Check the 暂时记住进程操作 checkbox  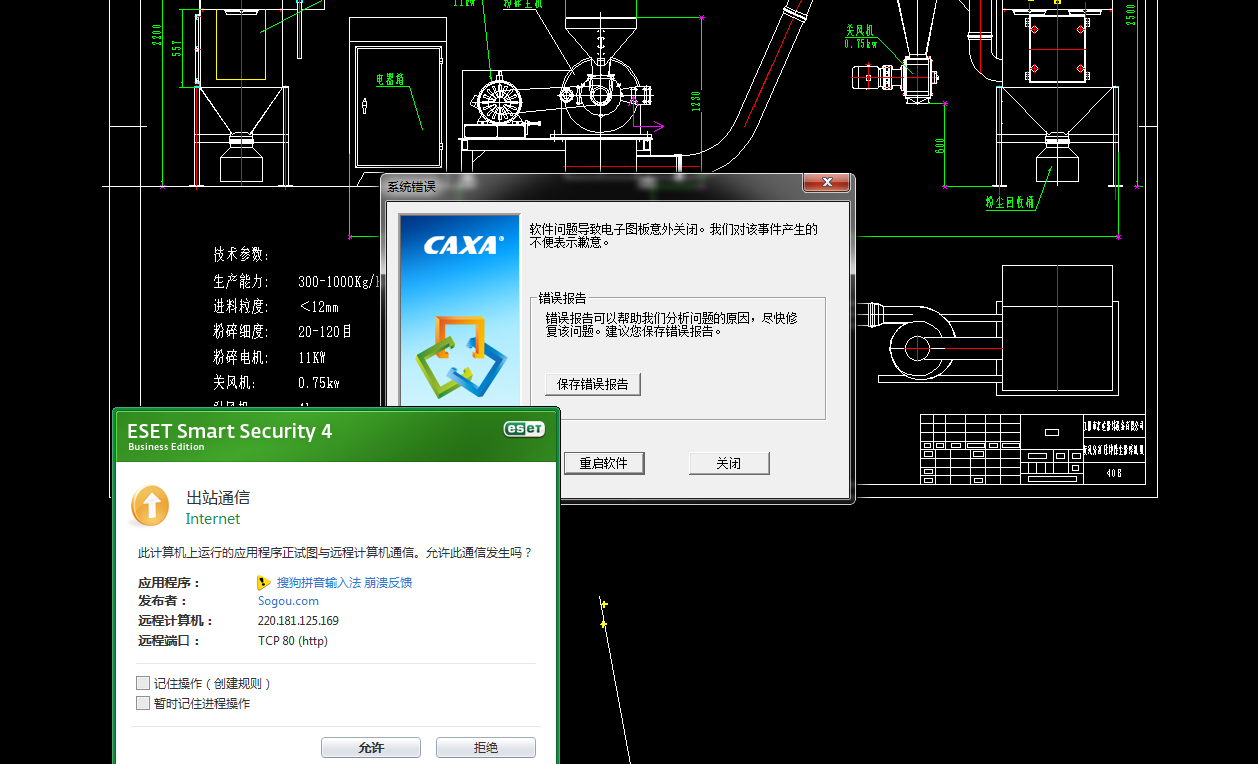coord(143,703)
